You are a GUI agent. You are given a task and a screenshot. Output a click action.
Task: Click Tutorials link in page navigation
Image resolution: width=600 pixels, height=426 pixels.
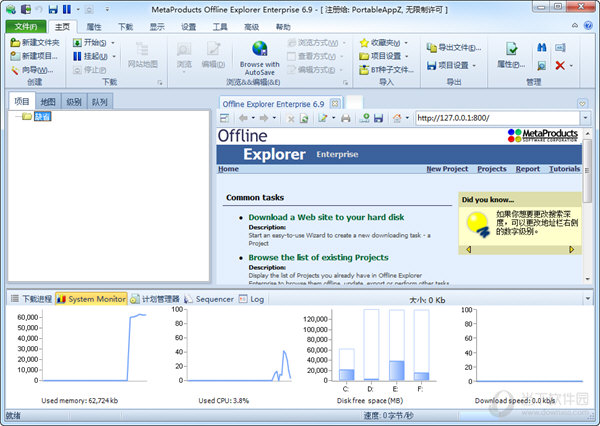[x=565, y=169]
